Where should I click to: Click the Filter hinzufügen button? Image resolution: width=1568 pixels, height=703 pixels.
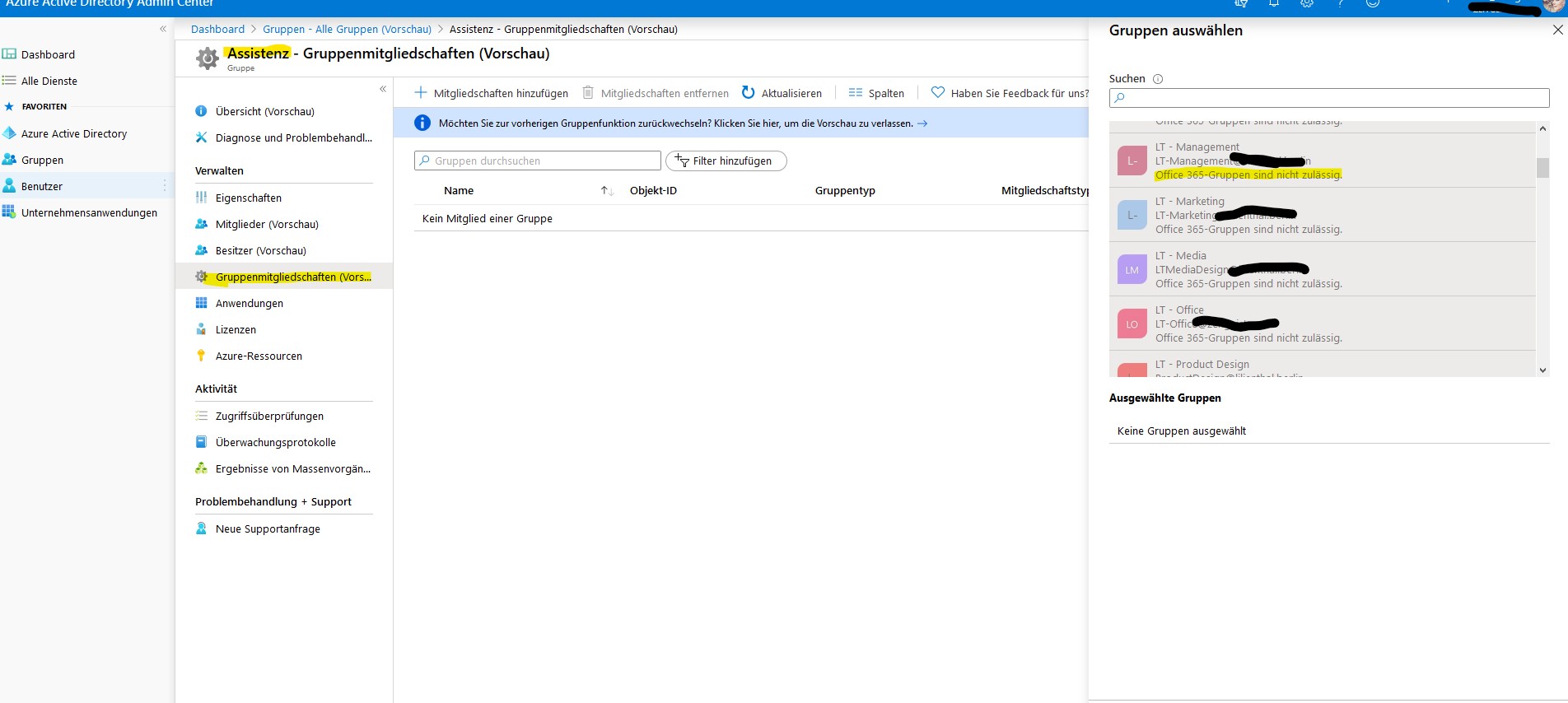(726, 161)
